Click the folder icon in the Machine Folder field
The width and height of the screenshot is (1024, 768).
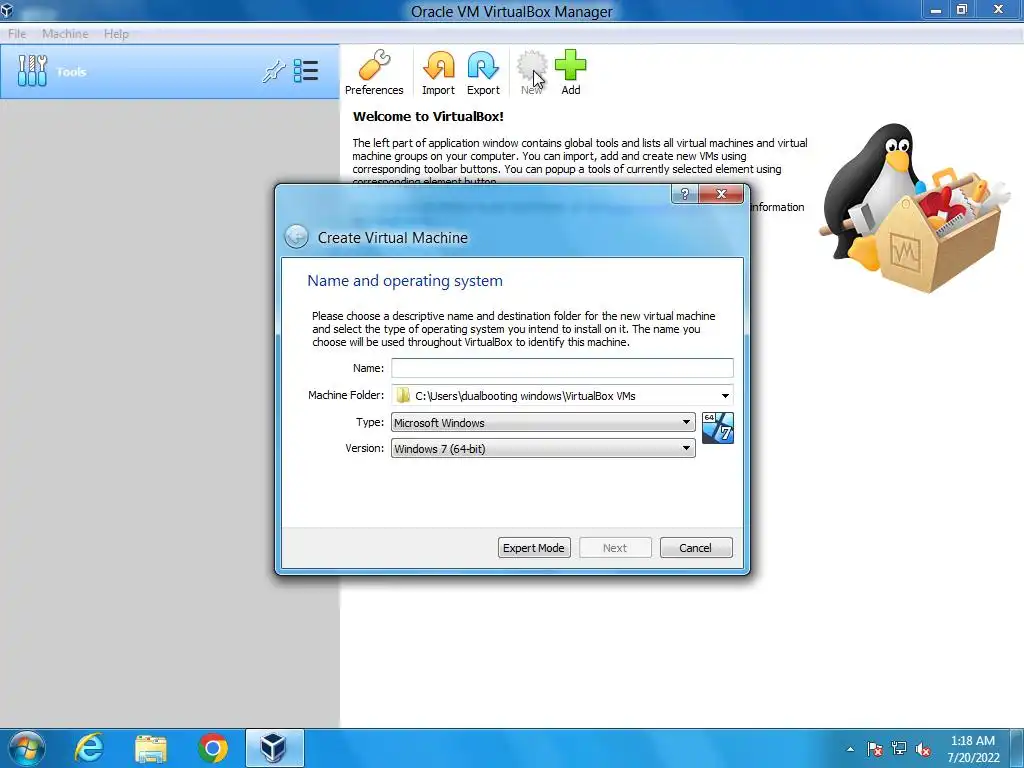tap(403, 395)
